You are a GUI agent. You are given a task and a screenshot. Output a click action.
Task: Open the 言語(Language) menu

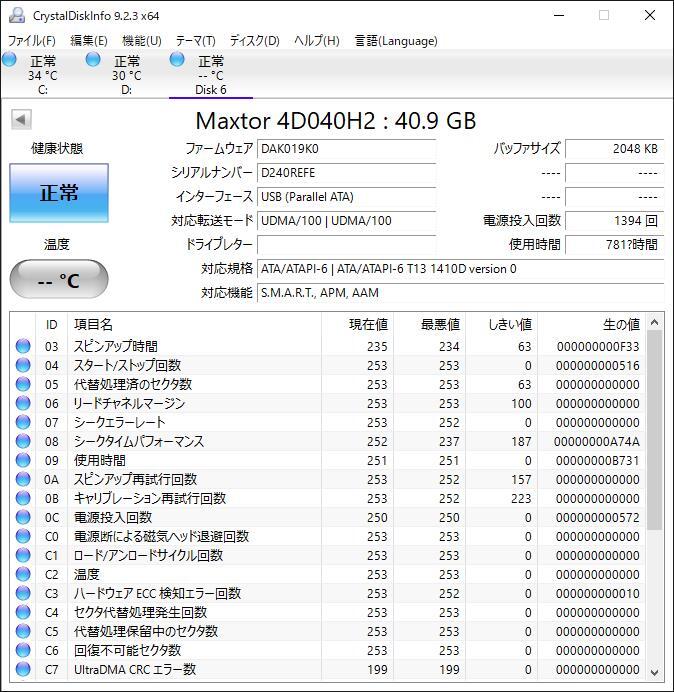396,41
